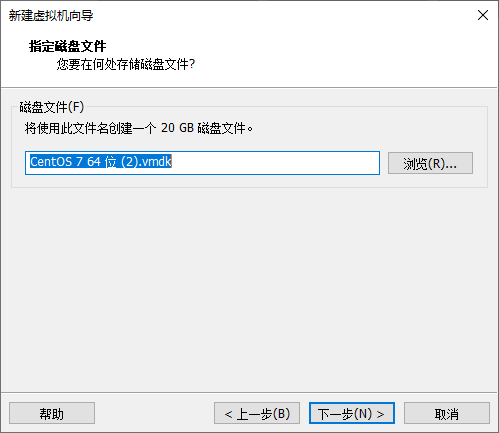Proceed with 下一步(N) button
The image size is (499, 433).
coord(352,413)
